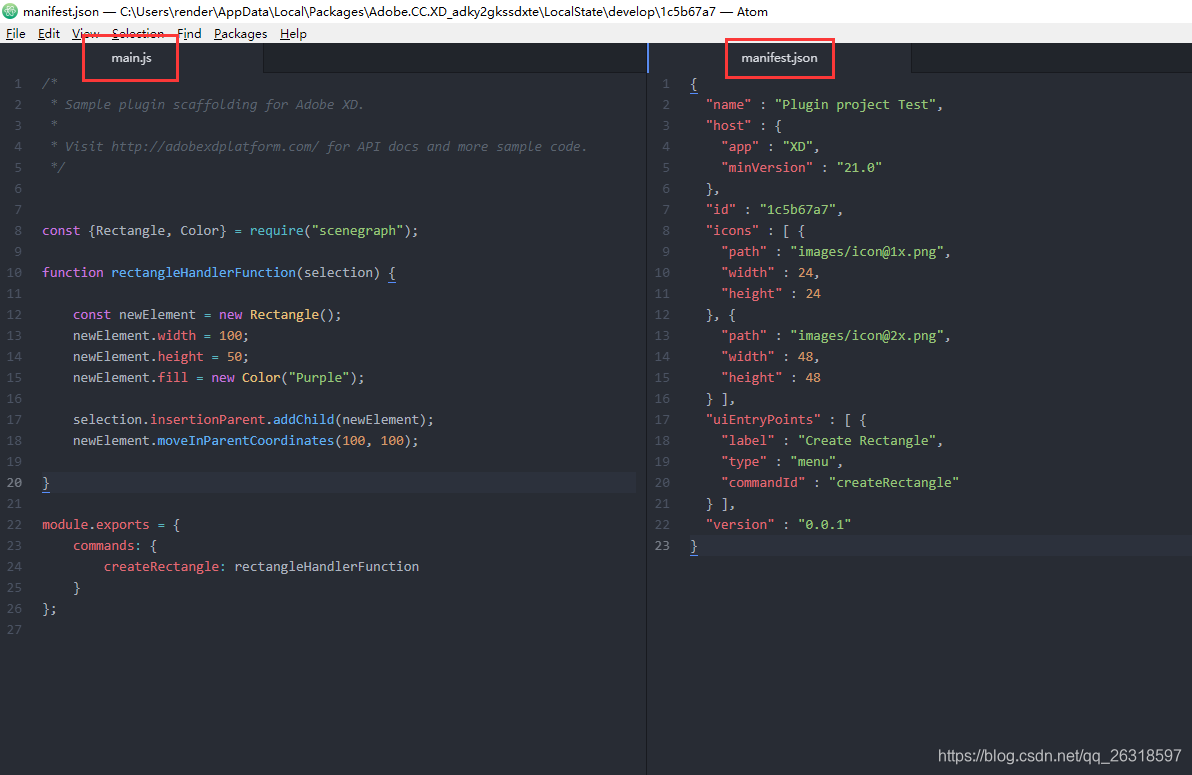This screenshot has width=1192, height=775.
Task: Switch to the main.js tab
Action: [x=132, y=58]
